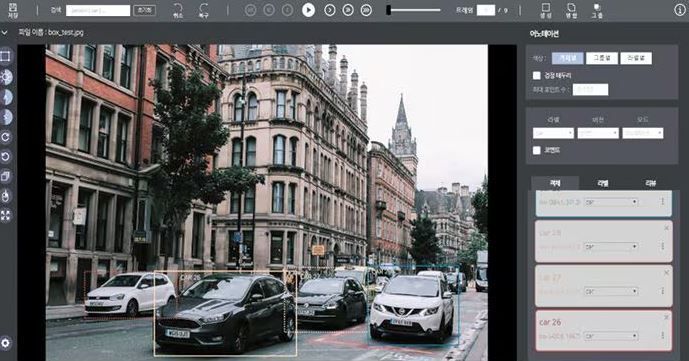
Task: Open the class dropdown on car 26 card
Action: click(611, 336)
